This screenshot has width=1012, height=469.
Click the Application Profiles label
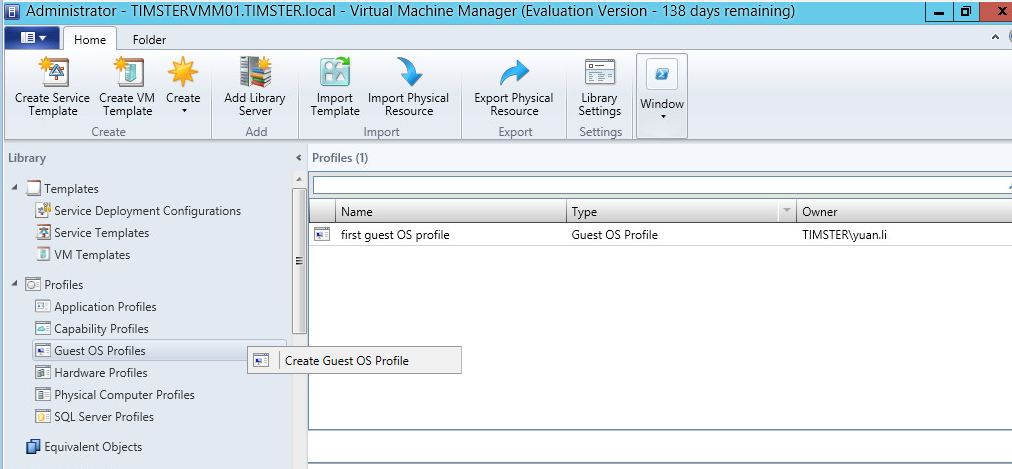coord(105,307)
